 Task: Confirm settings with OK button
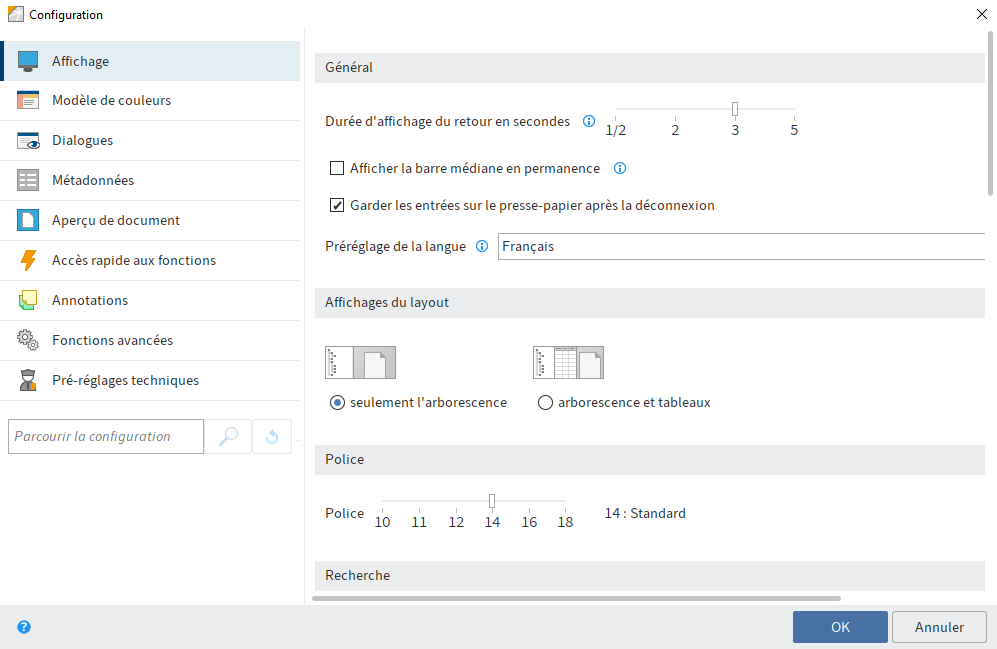(839, 627)
